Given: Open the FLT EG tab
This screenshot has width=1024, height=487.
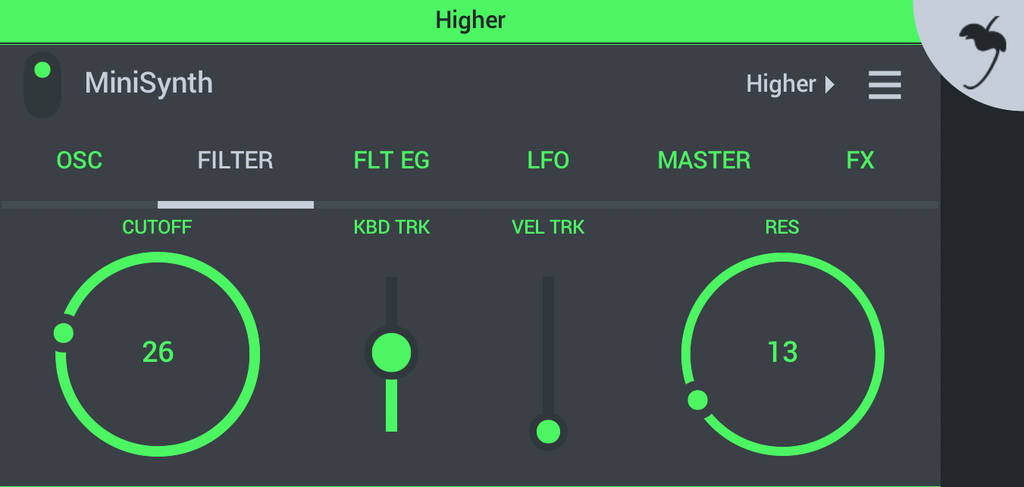Looking at the screenshot, I should coord(392,161).
